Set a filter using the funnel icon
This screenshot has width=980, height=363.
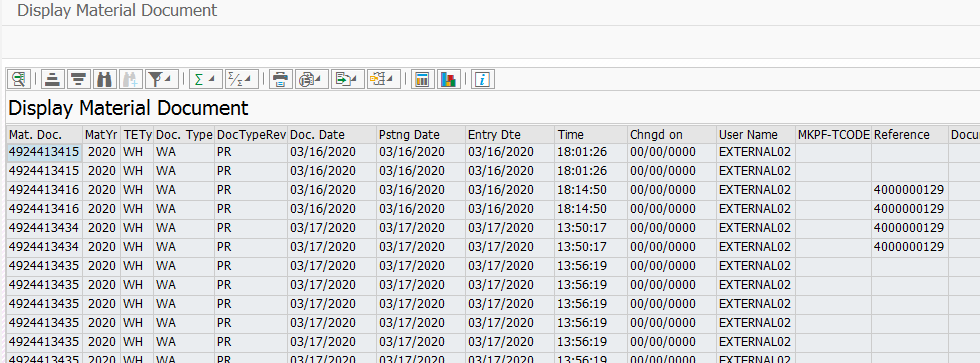pyautogui.click(x=156, y=79)
